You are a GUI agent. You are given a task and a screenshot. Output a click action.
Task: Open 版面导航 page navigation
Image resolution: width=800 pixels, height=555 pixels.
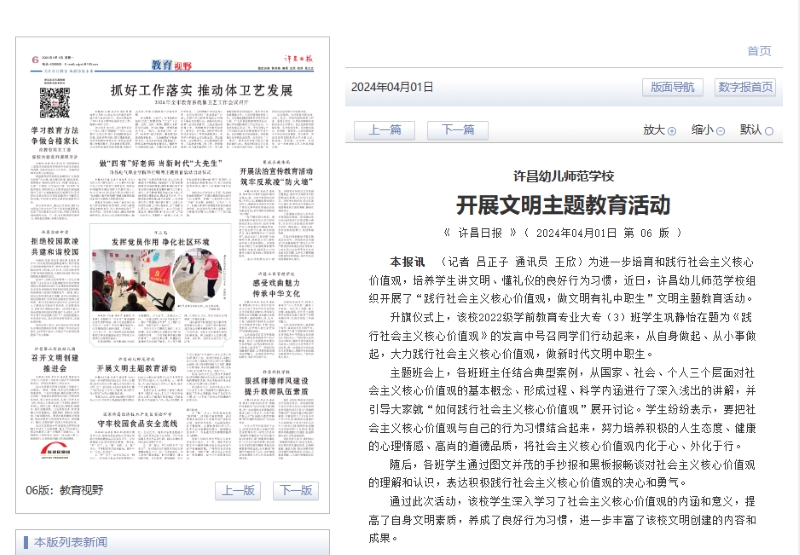(x=672, y=87)
